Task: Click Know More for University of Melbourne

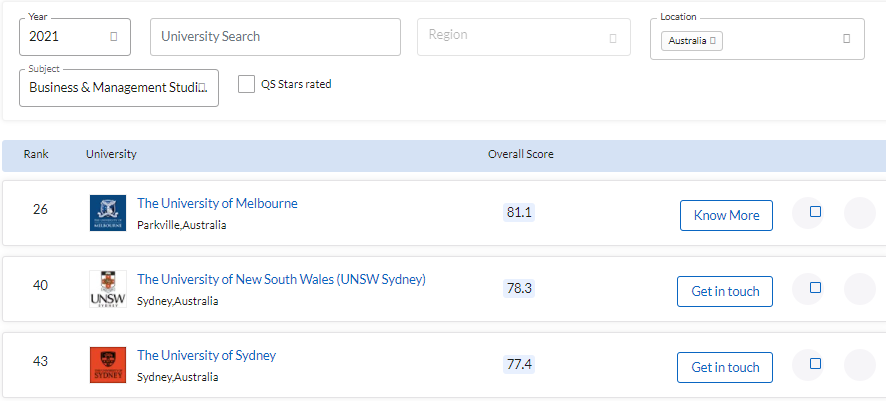Action: 726,215
